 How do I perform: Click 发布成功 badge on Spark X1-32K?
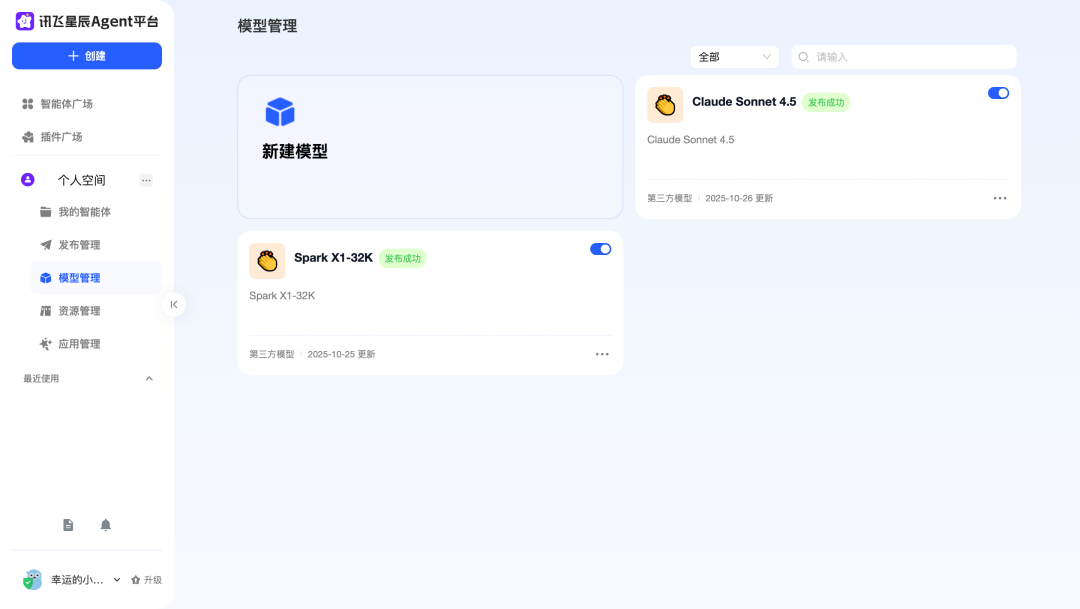click(x=402, y=258)
